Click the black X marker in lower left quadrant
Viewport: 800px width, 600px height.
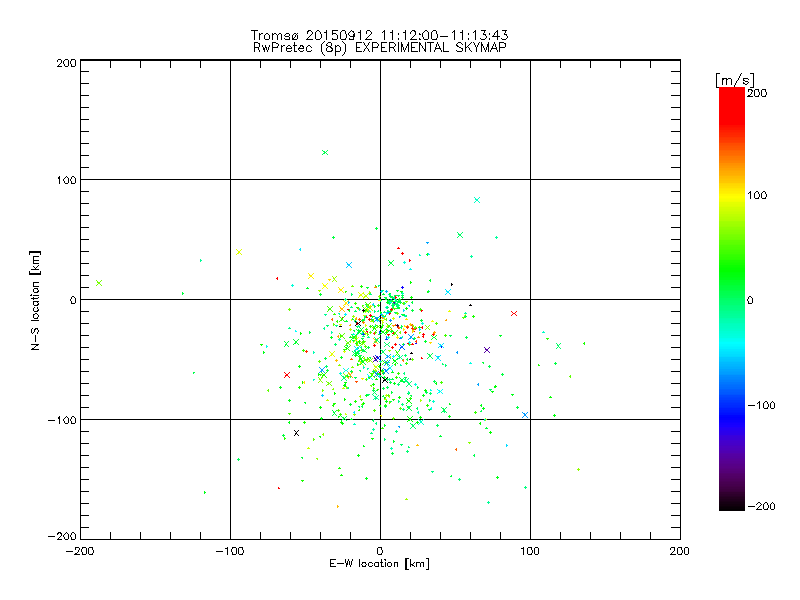296,433
